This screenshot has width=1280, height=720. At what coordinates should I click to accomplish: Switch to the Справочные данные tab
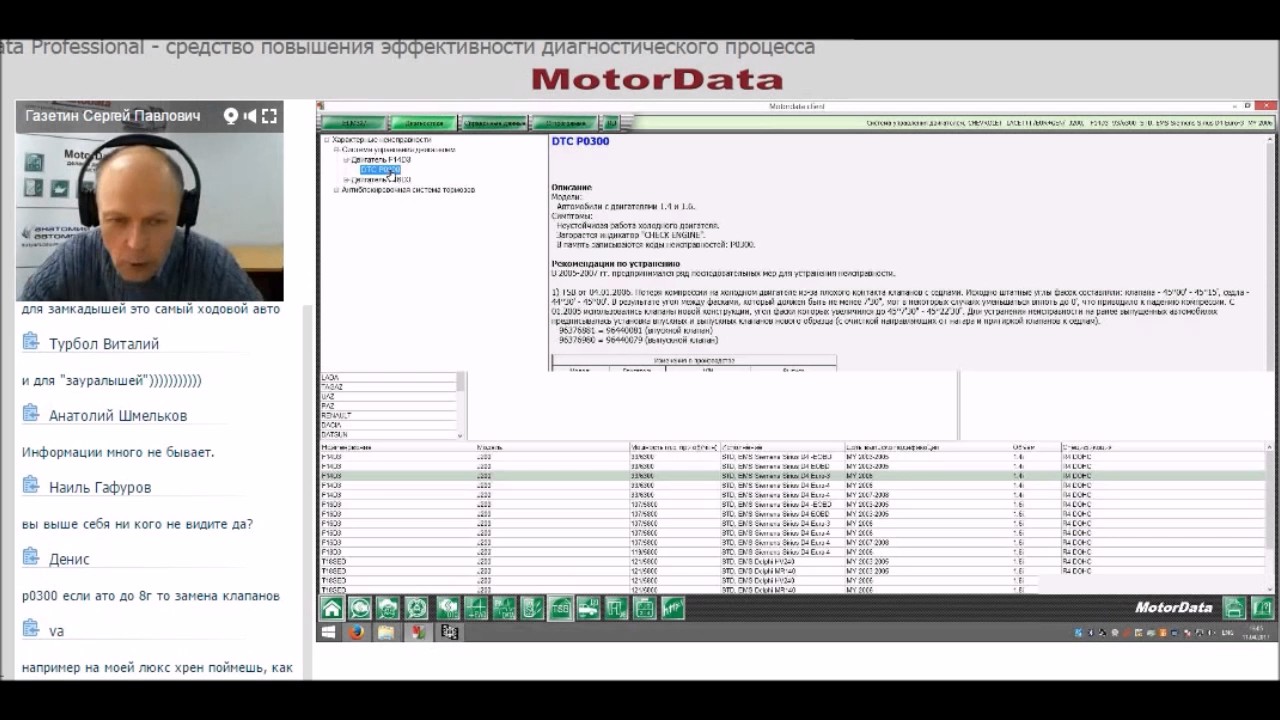(494, 123)
